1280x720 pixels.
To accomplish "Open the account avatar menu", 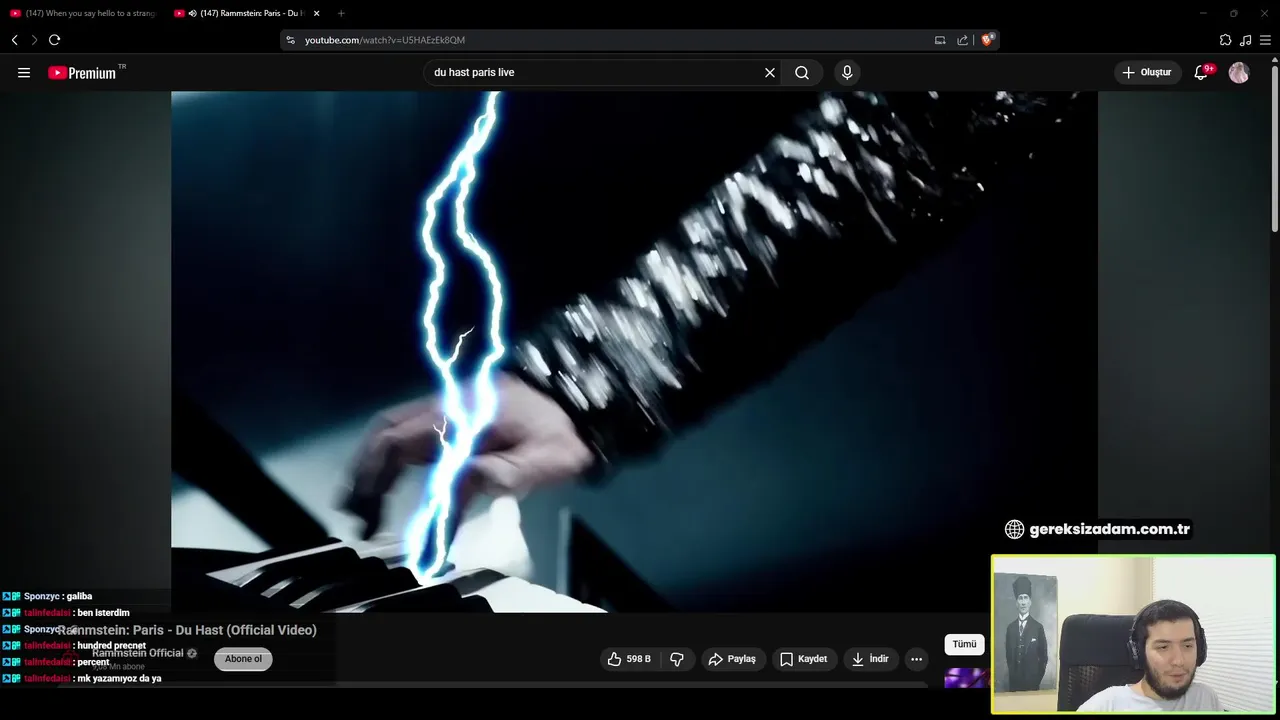I will 1239,73.
